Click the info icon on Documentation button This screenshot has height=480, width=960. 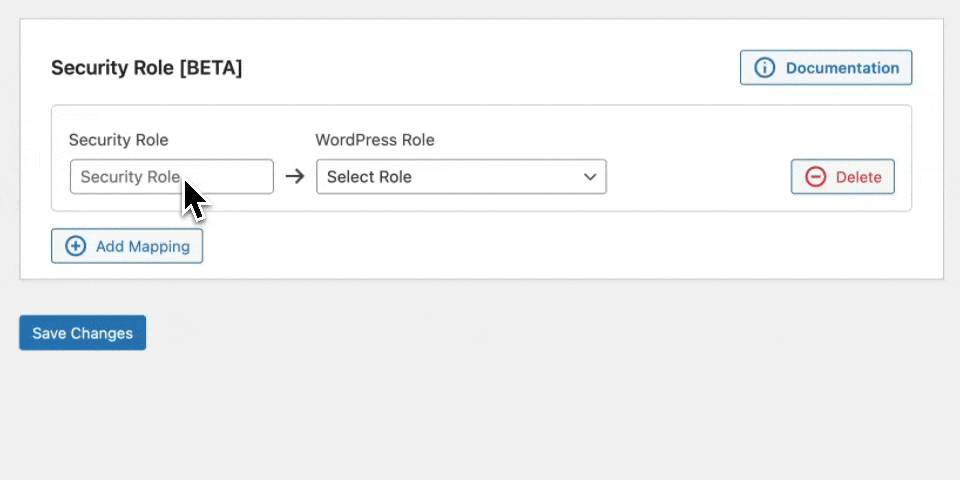click(x=765, y=68)
